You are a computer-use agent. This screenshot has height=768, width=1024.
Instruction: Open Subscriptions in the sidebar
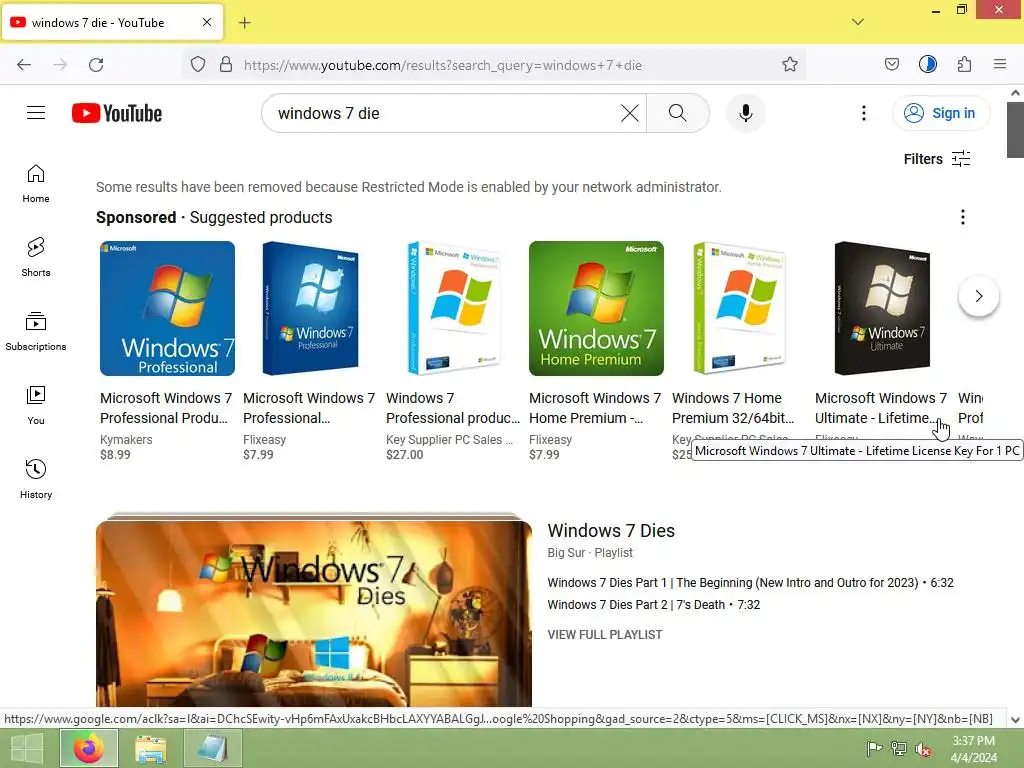coord(36,331)
